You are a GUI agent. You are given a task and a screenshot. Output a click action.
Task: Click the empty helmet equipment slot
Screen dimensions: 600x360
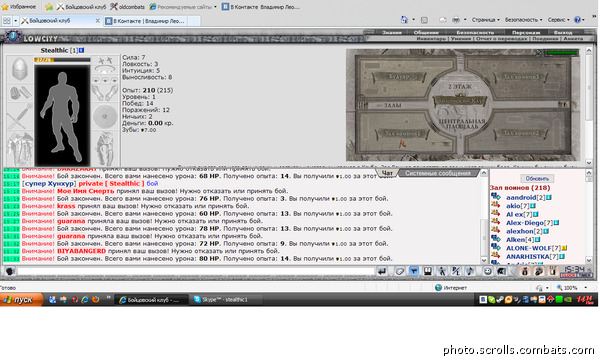pyautogui.click(x=20, y=69)
